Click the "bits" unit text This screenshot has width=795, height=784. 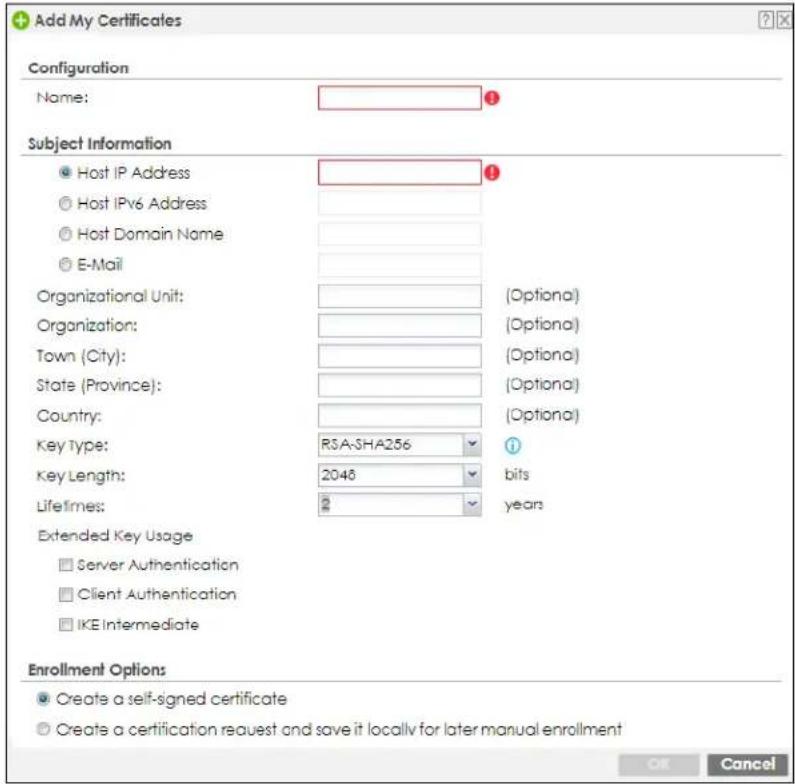point(517,475)
